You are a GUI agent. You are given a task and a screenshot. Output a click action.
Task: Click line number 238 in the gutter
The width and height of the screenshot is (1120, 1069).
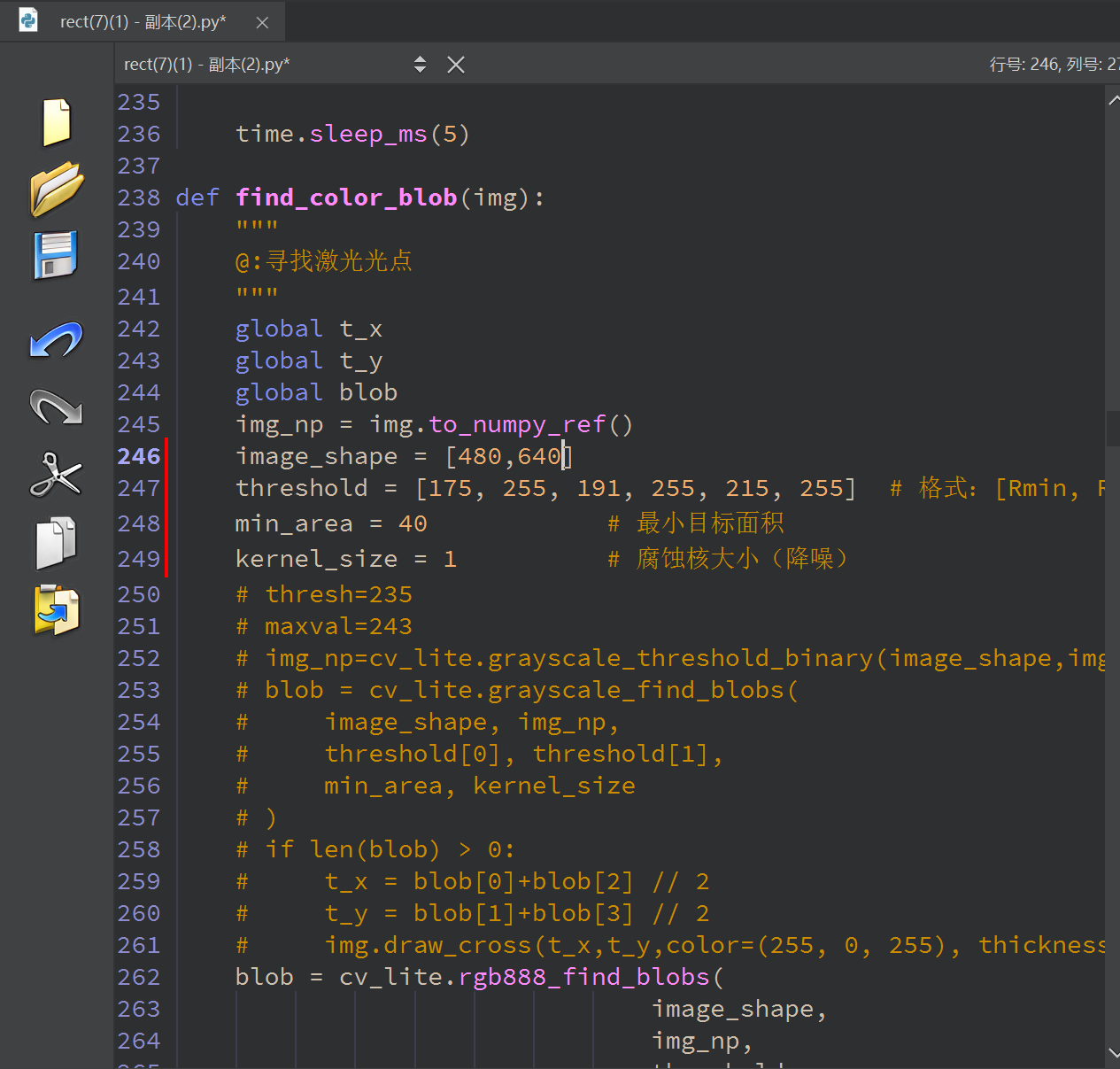(139, 198)
